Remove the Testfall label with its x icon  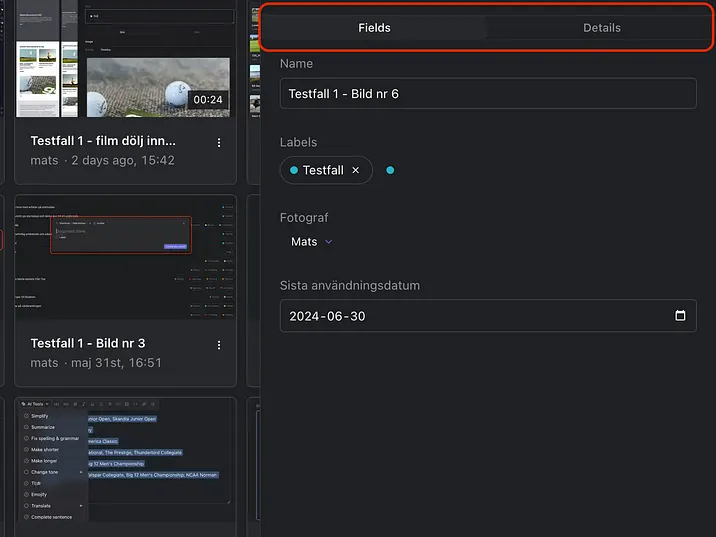point(355,171)
